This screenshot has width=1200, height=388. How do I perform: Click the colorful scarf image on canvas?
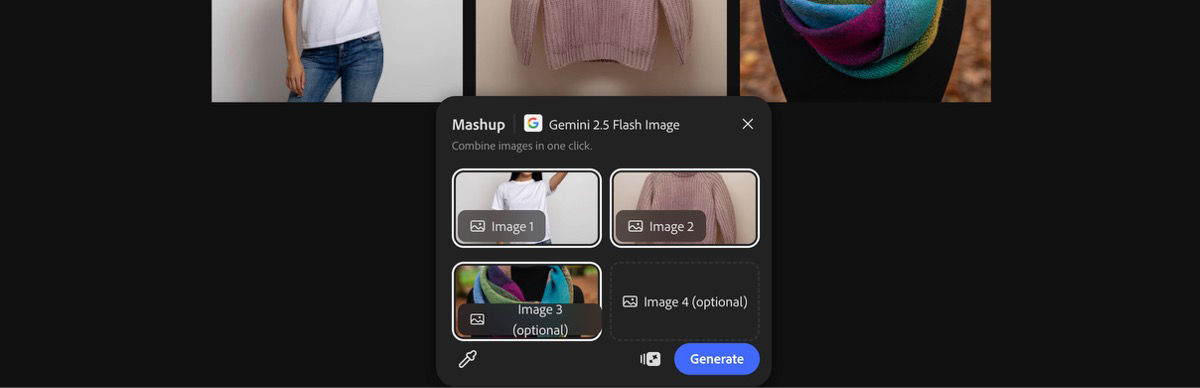pyautogui.click(x=865, y=50)
